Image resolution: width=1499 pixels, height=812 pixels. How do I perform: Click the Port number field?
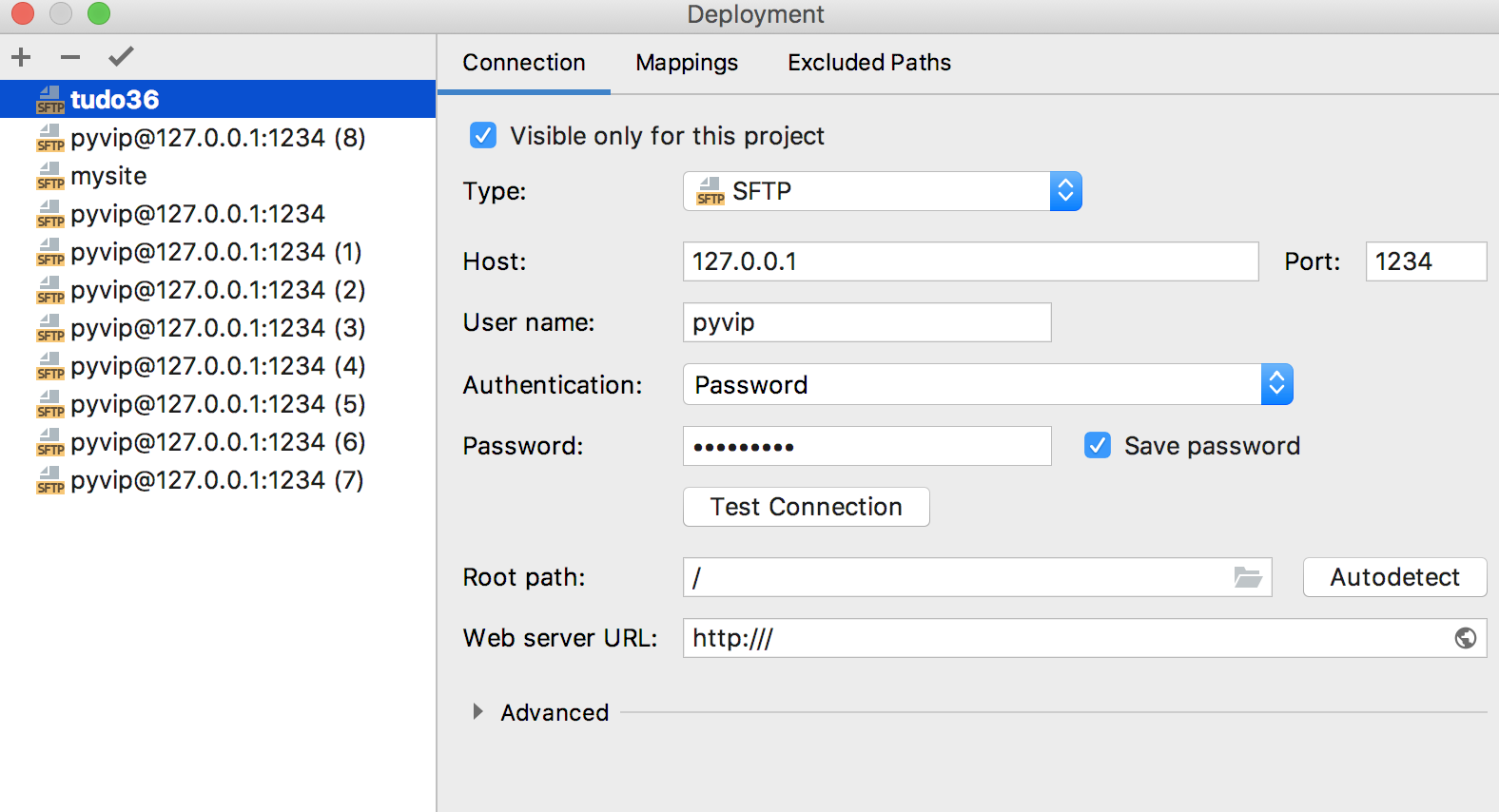1425,261
